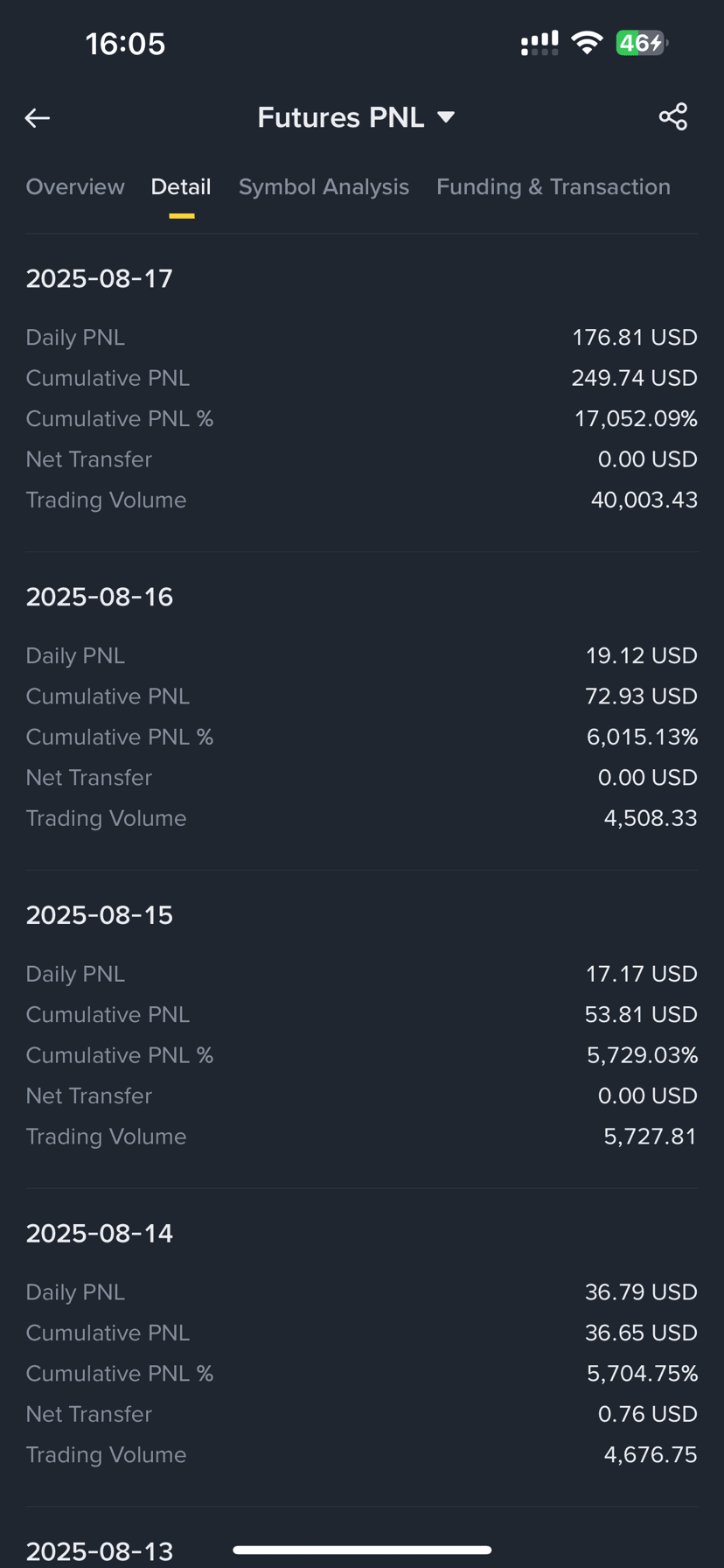Tap the home indicator bar

tap(362, 1550)
